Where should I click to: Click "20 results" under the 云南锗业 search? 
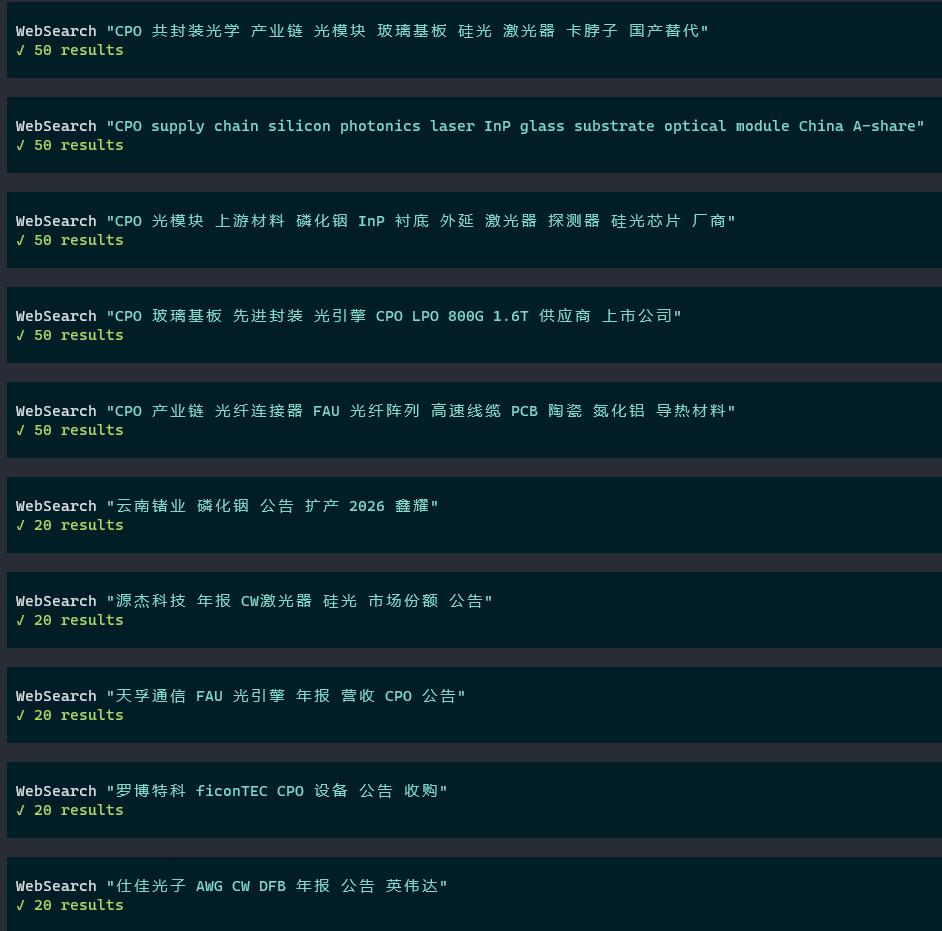coord(79,524)
